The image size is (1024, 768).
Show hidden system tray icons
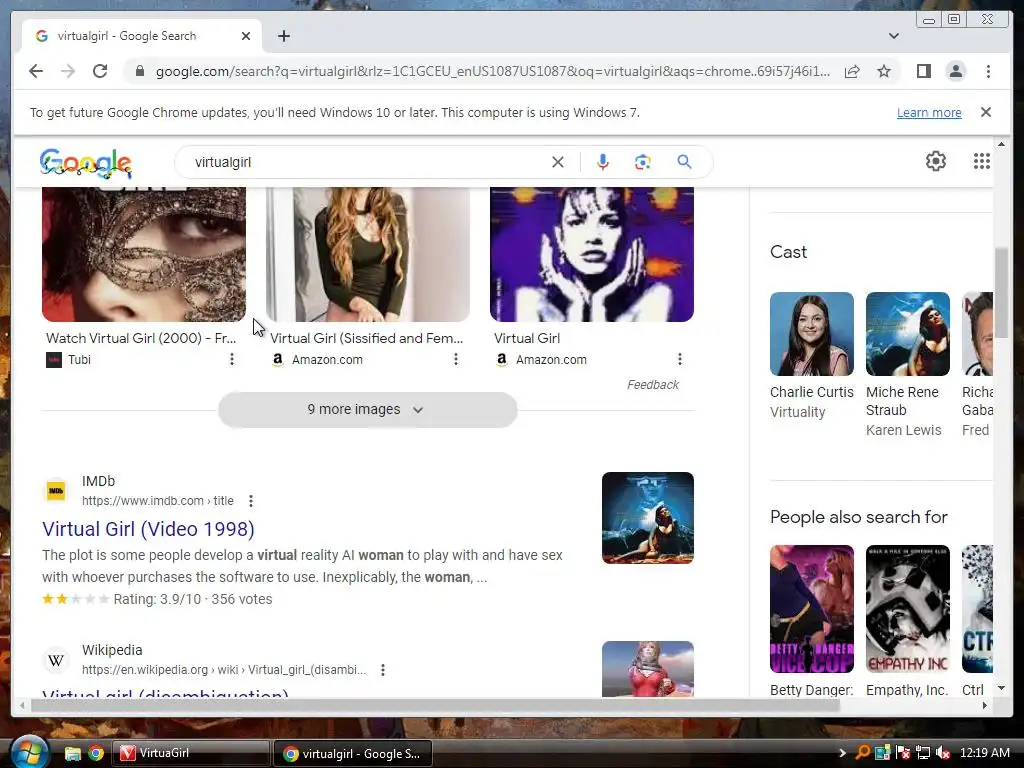(x=842, y=753)
